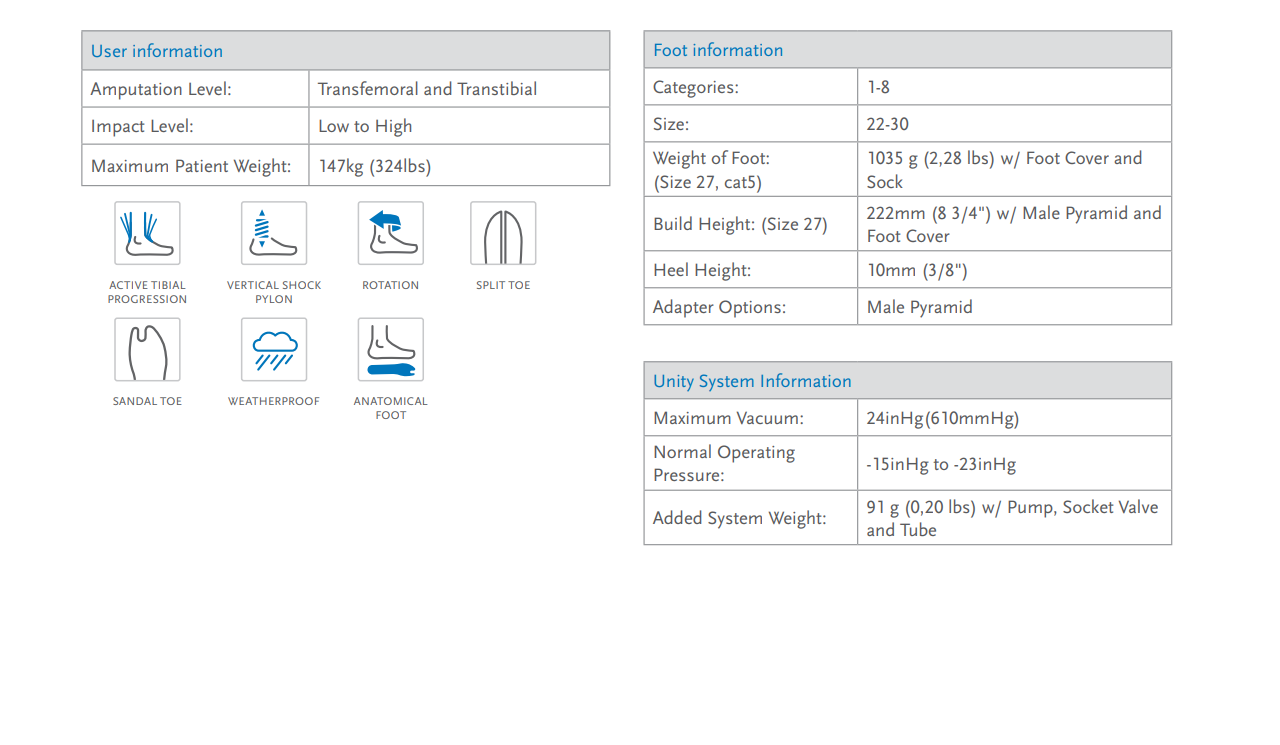Click the 'Heel Height:' label

[x=702, y=270]
